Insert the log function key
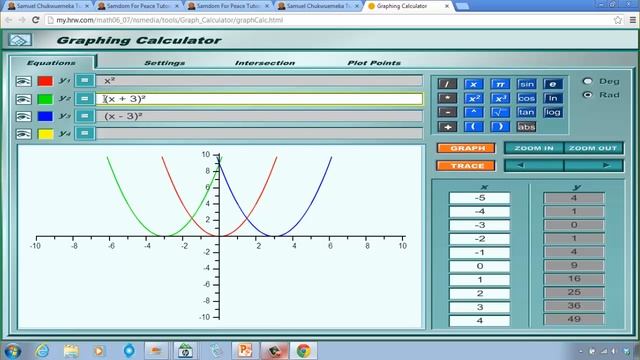 (x=553, y=112)
